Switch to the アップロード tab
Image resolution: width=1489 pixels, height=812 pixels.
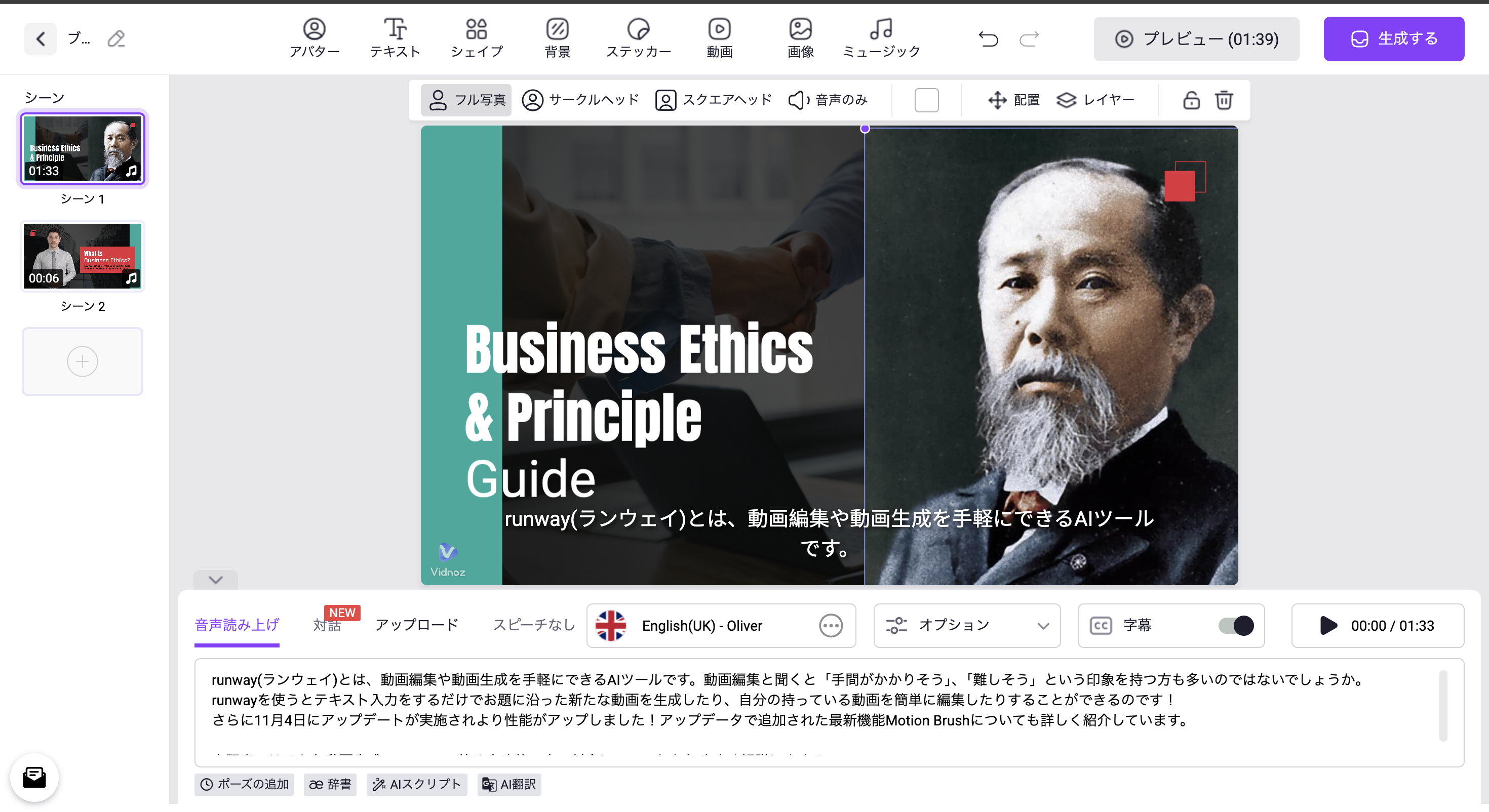click(x=416, y=625)
